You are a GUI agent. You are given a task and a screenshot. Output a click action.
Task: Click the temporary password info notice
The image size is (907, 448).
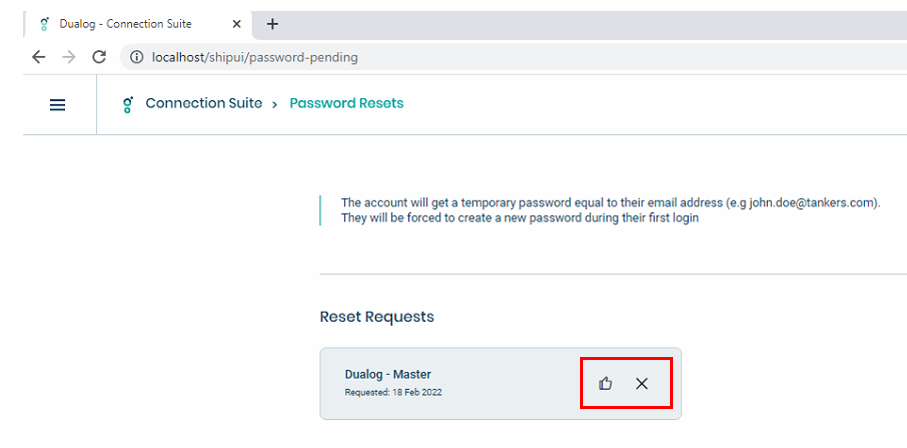click(x=610, y=211)
